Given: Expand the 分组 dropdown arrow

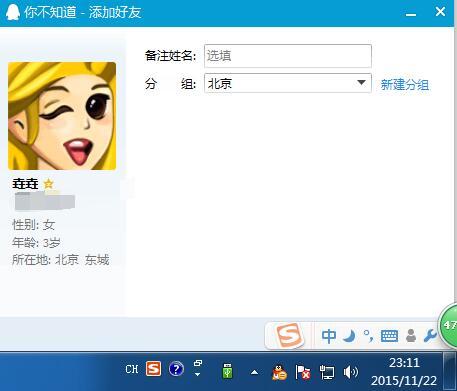Looking at the screenshot, I should (x=361, y=83).
